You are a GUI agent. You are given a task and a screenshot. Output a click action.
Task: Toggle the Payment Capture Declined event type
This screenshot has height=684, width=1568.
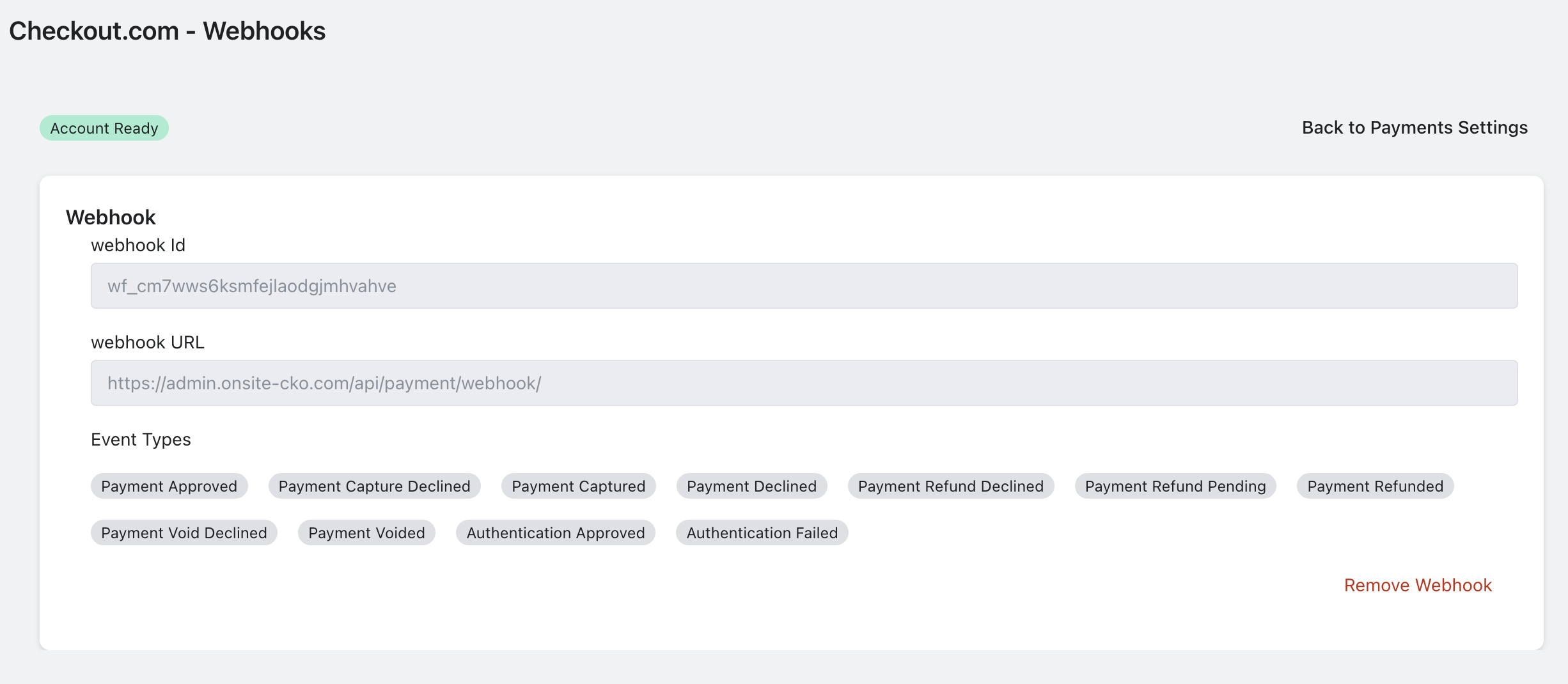tap(374, 486)
